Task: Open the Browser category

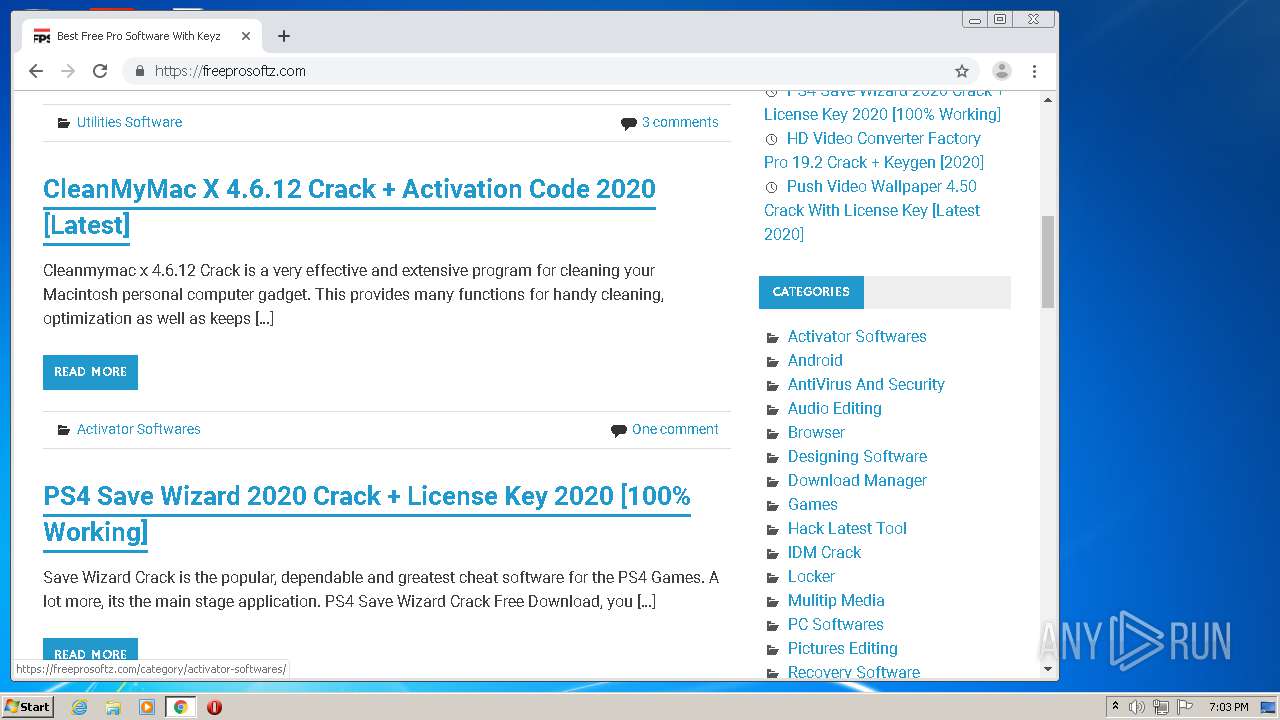Action: tap(816, 432)
